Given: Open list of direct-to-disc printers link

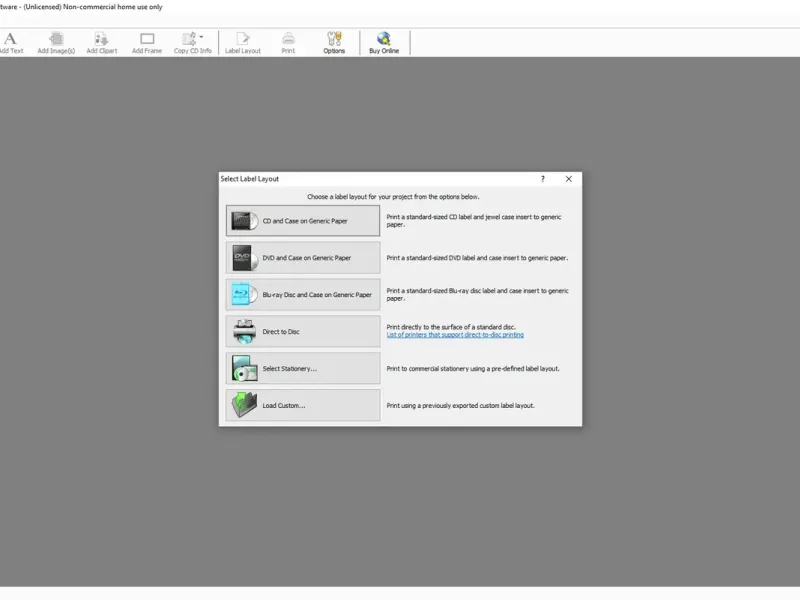Looking at the screenshot, I should [x=455, y=335].
